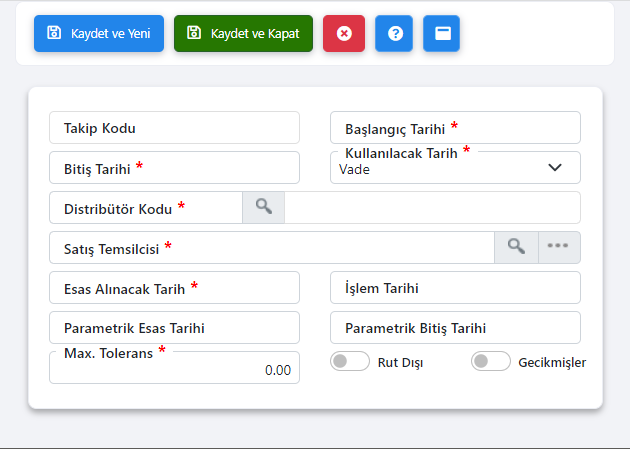
Task: Focus the İşlem Tarihi field
Action: pyautogui.click(x=455, y=288)
